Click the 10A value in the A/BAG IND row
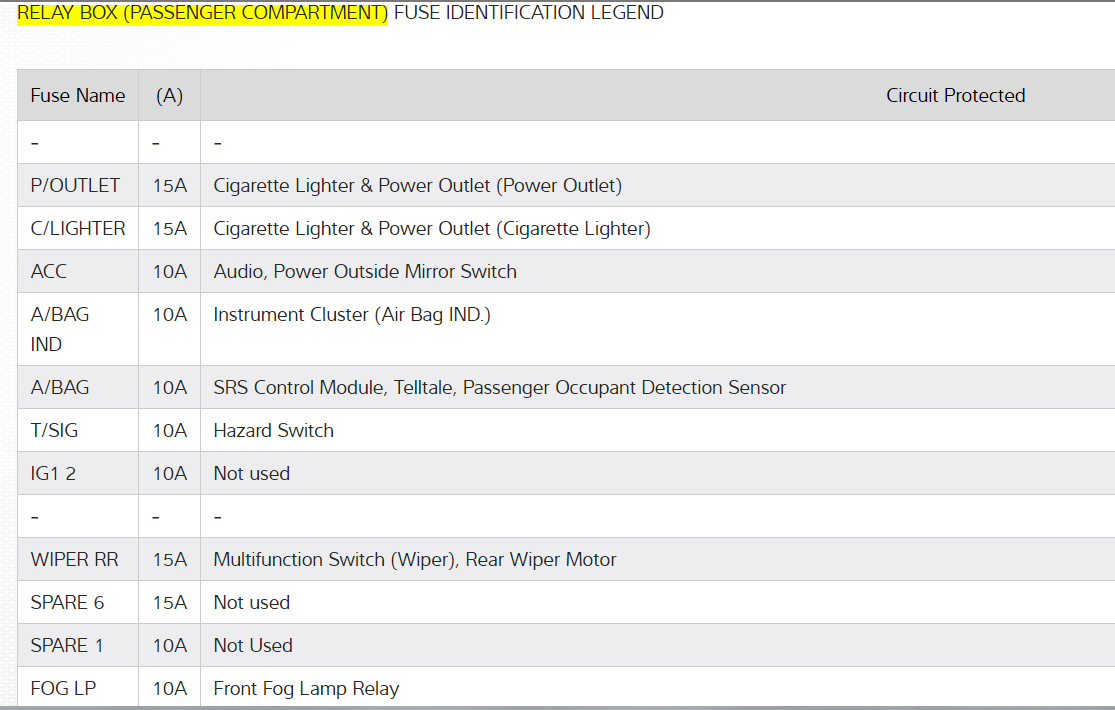 point(170,314)
